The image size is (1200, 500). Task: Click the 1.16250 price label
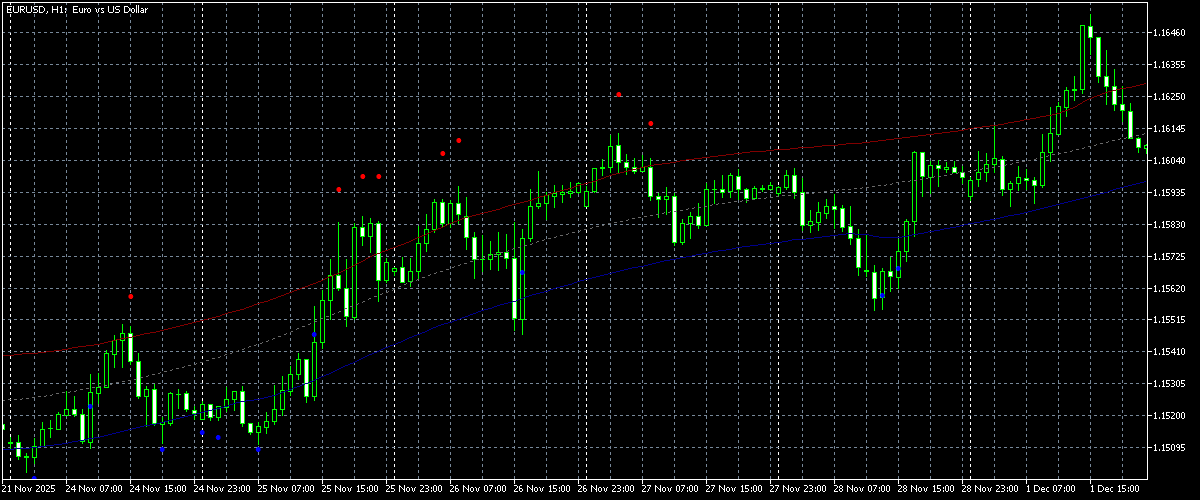1169,97
